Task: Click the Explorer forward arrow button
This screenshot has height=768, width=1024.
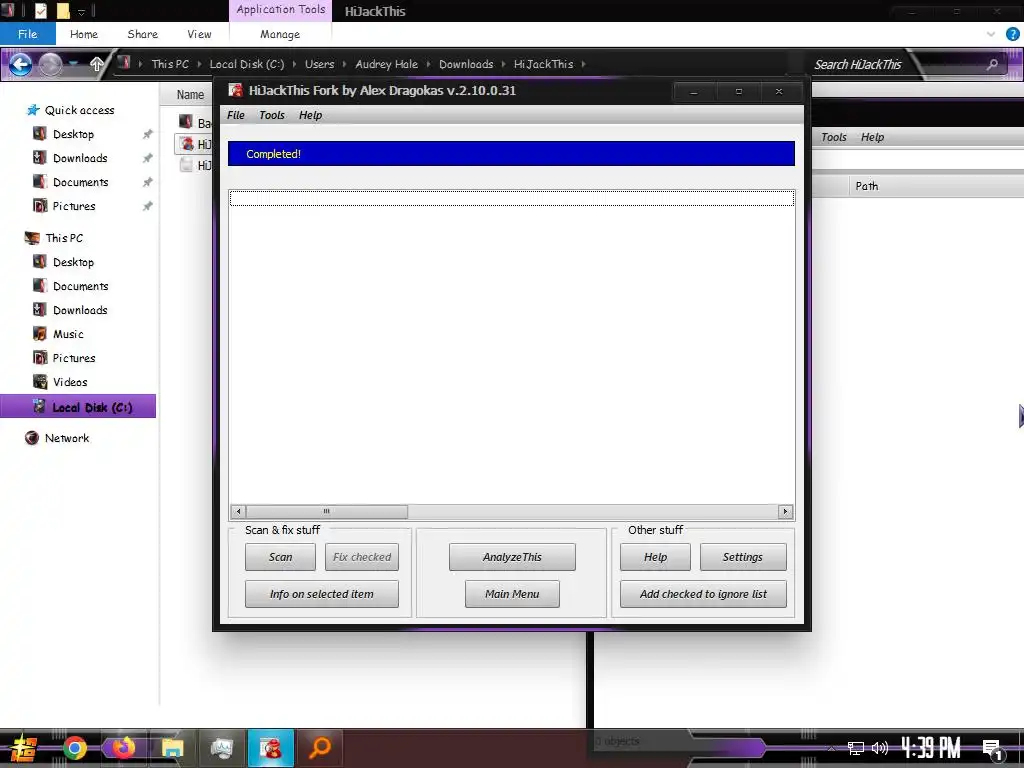Action: (x=50, y=64)
